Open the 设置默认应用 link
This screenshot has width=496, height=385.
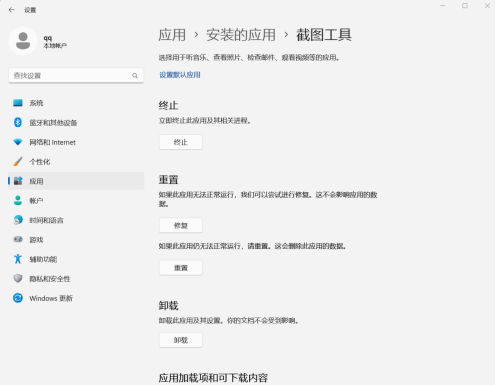[x=180, y=75]
